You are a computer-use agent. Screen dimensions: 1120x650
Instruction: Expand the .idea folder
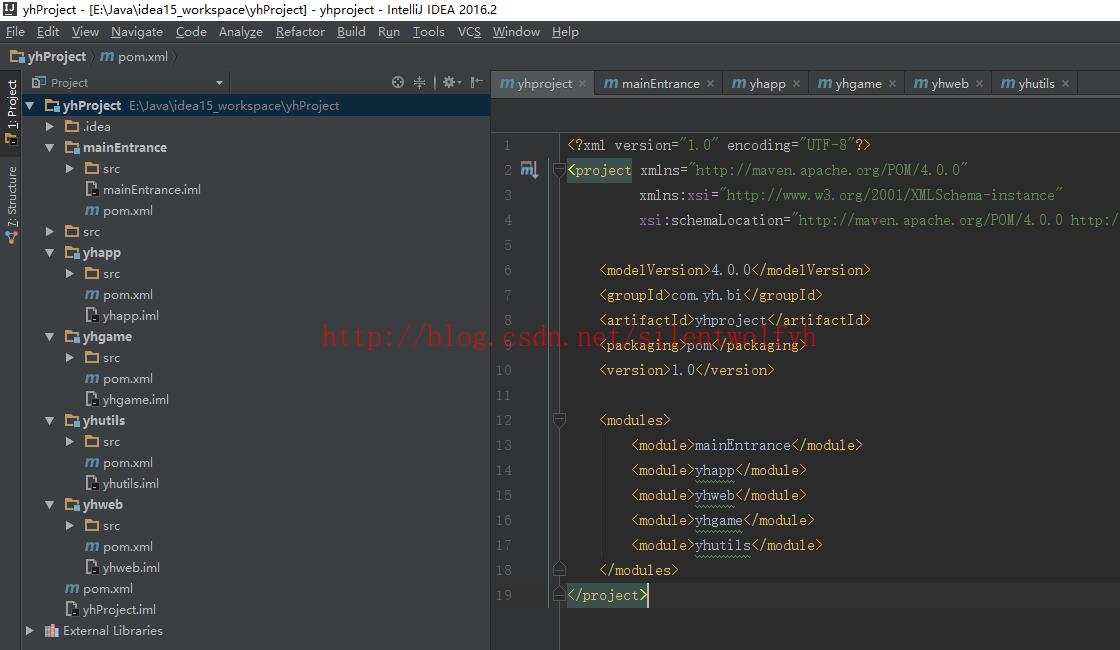pos(51,127)
